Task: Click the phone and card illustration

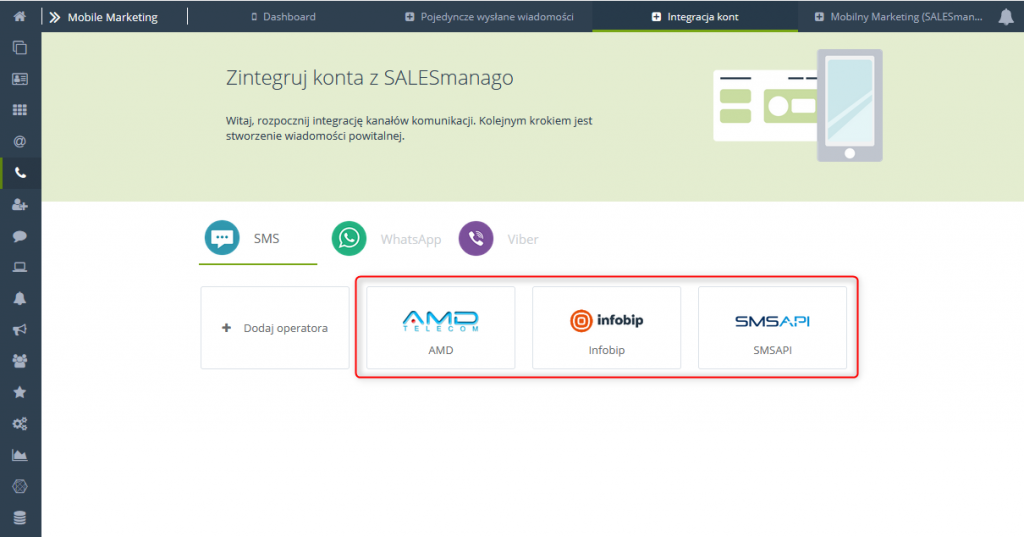Action: (798, 105)
